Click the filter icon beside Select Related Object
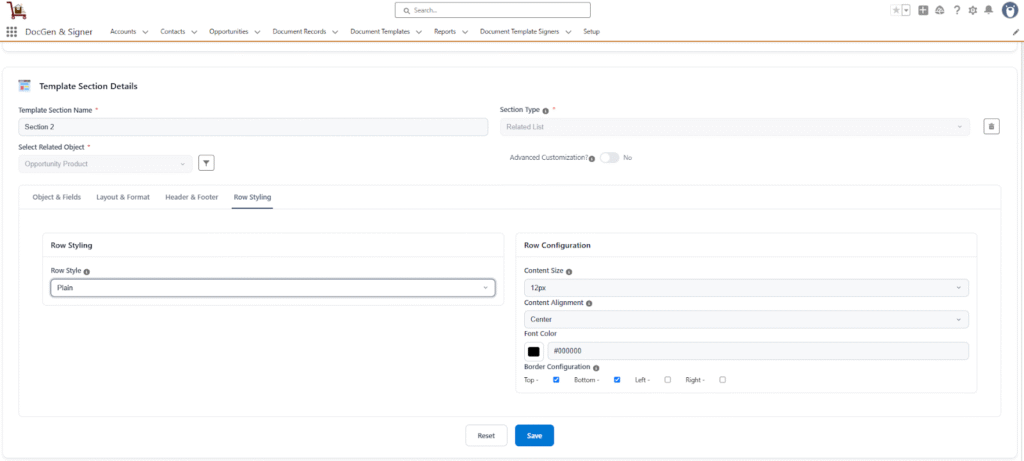 [206, 163]
